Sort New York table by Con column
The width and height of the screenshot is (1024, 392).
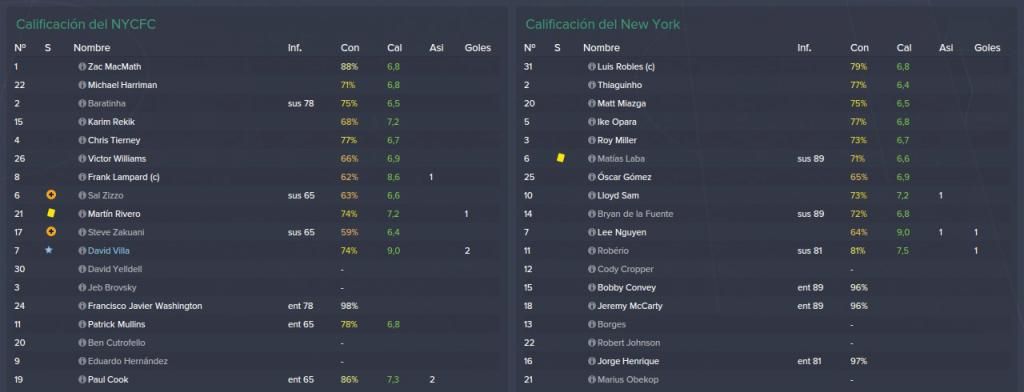(859, 48)
